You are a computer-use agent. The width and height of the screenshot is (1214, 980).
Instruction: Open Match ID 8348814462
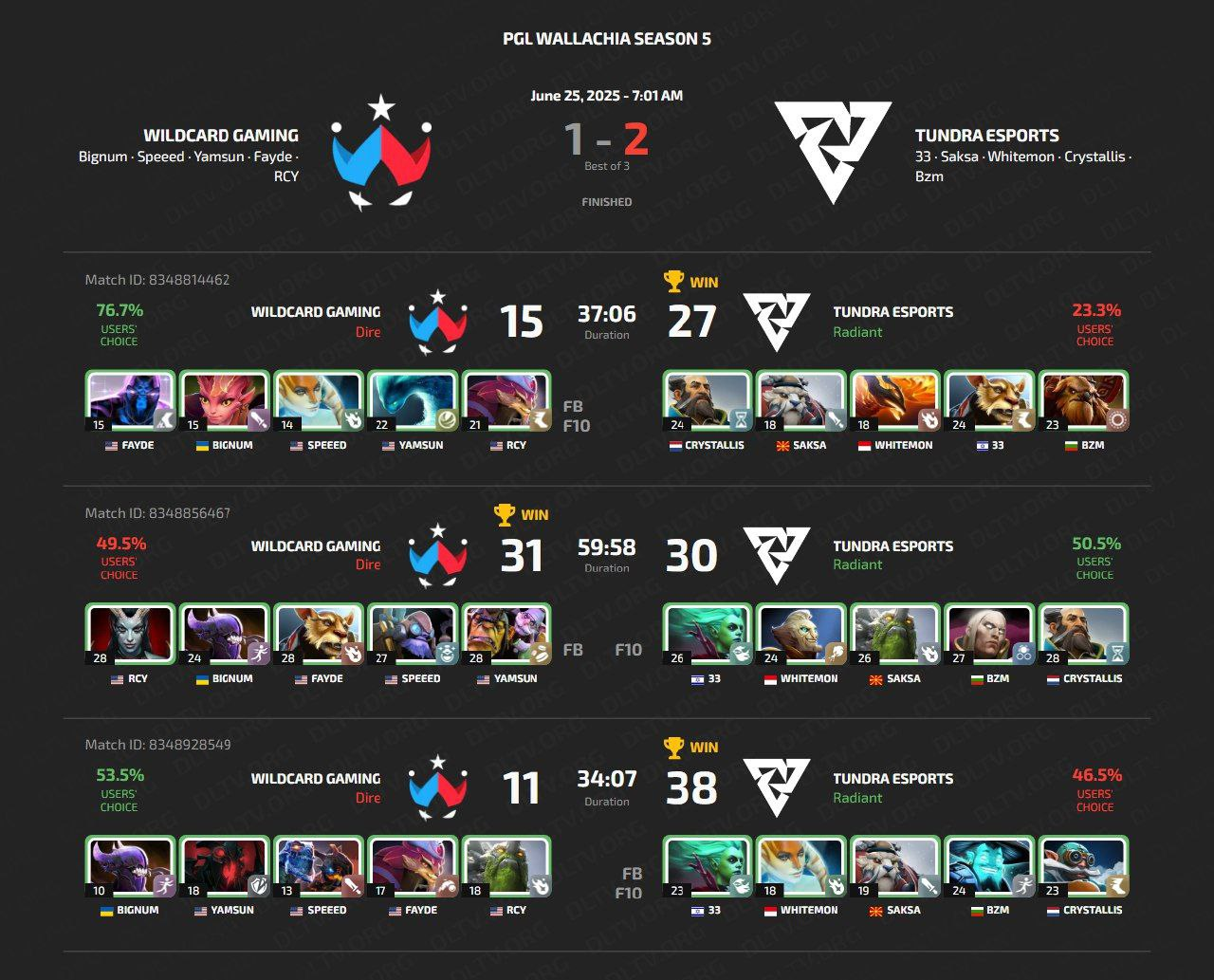pos(157,280)
